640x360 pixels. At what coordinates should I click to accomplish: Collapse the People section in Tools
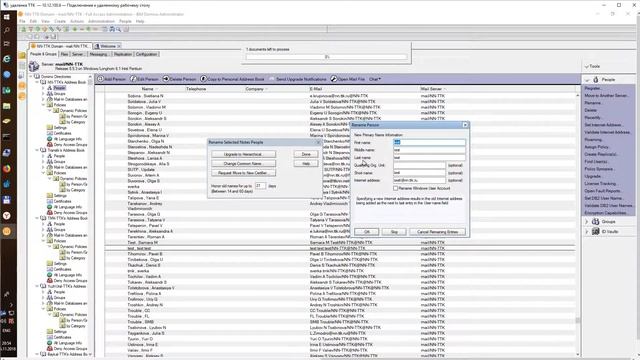[587, 80]
